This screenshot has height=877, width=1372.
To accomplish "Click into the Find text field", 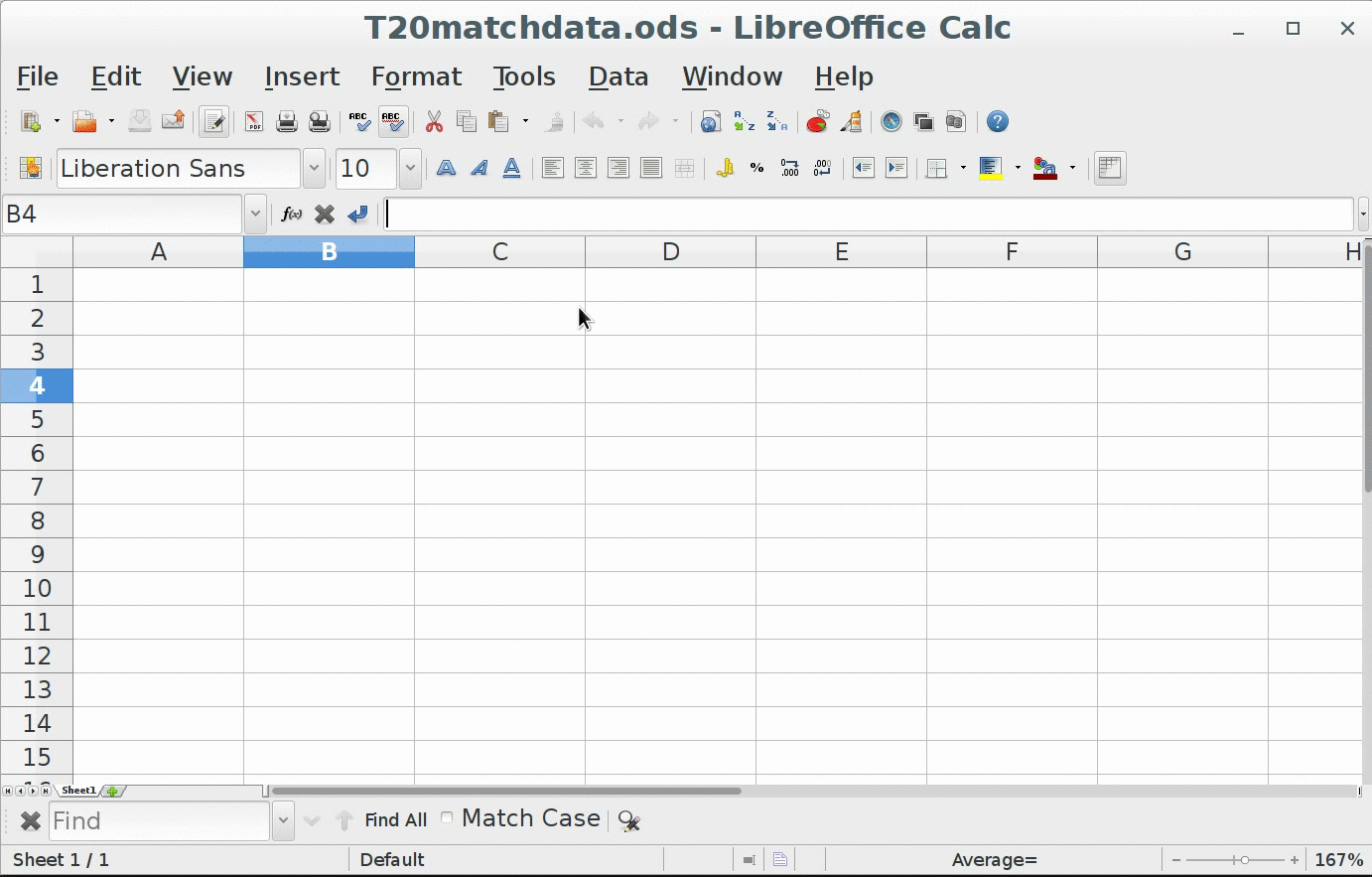I will point(159,821).
